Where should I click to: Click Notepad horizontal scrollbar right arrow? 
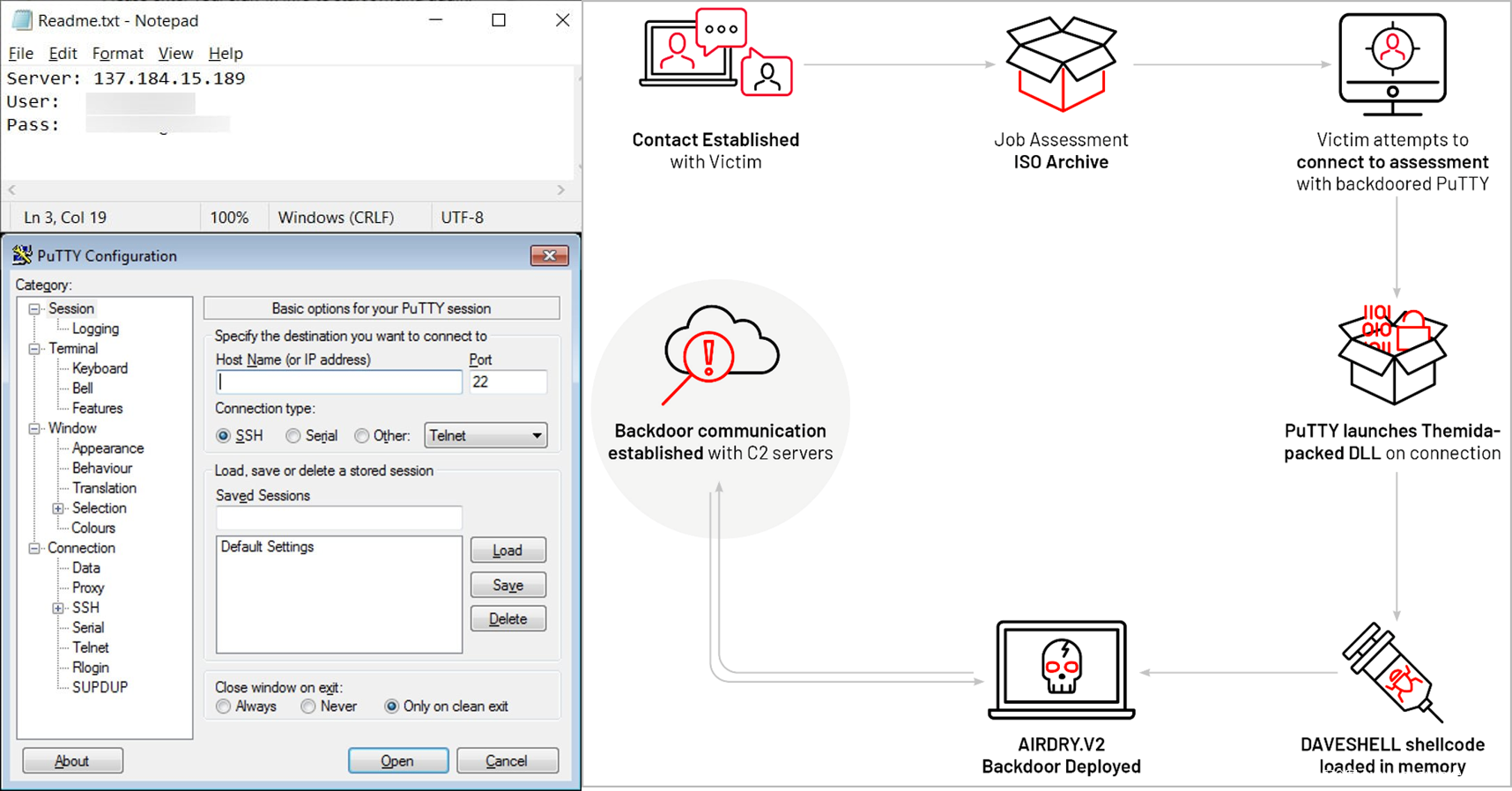pos(561,190)
